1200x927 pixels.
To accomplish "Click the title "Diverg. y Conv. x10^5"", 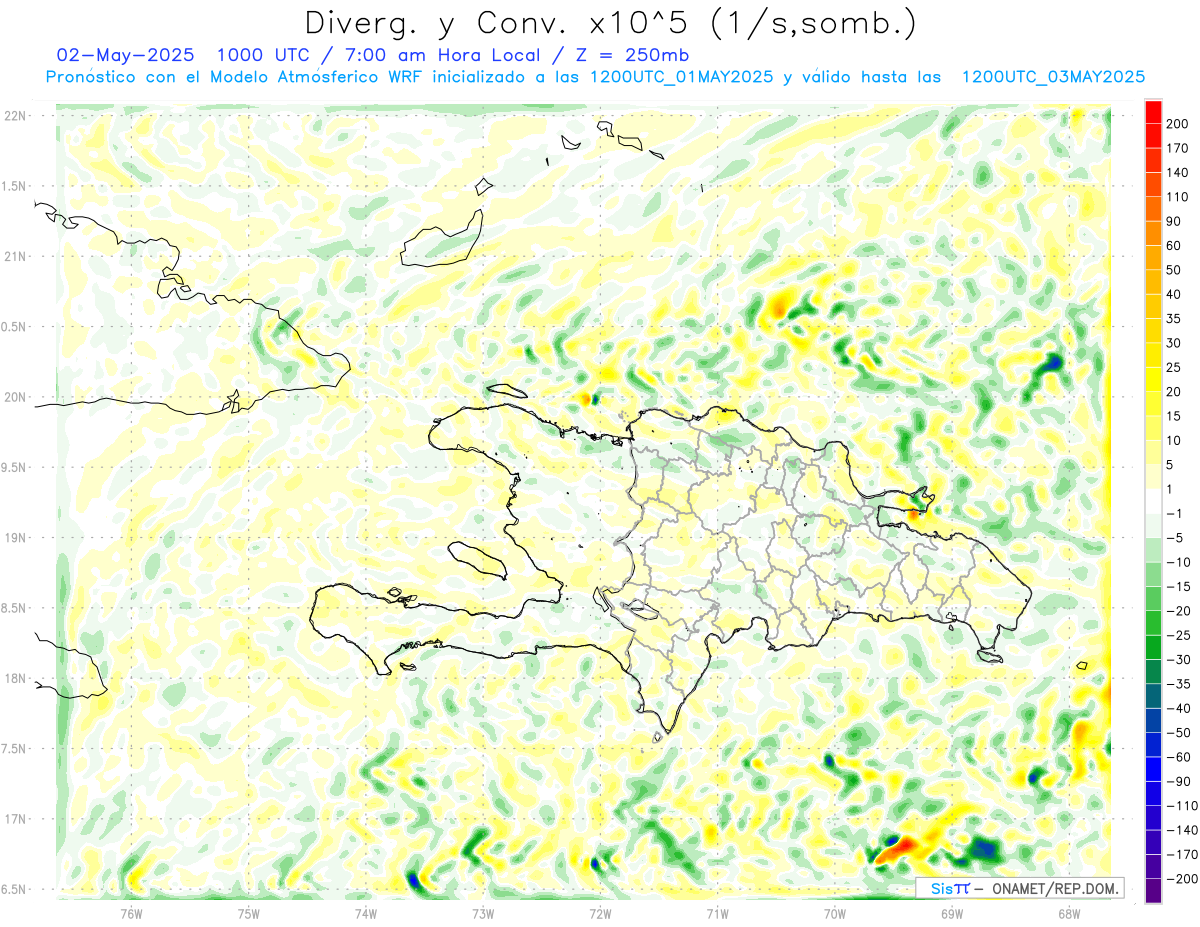I will click(x=506, y=22).
